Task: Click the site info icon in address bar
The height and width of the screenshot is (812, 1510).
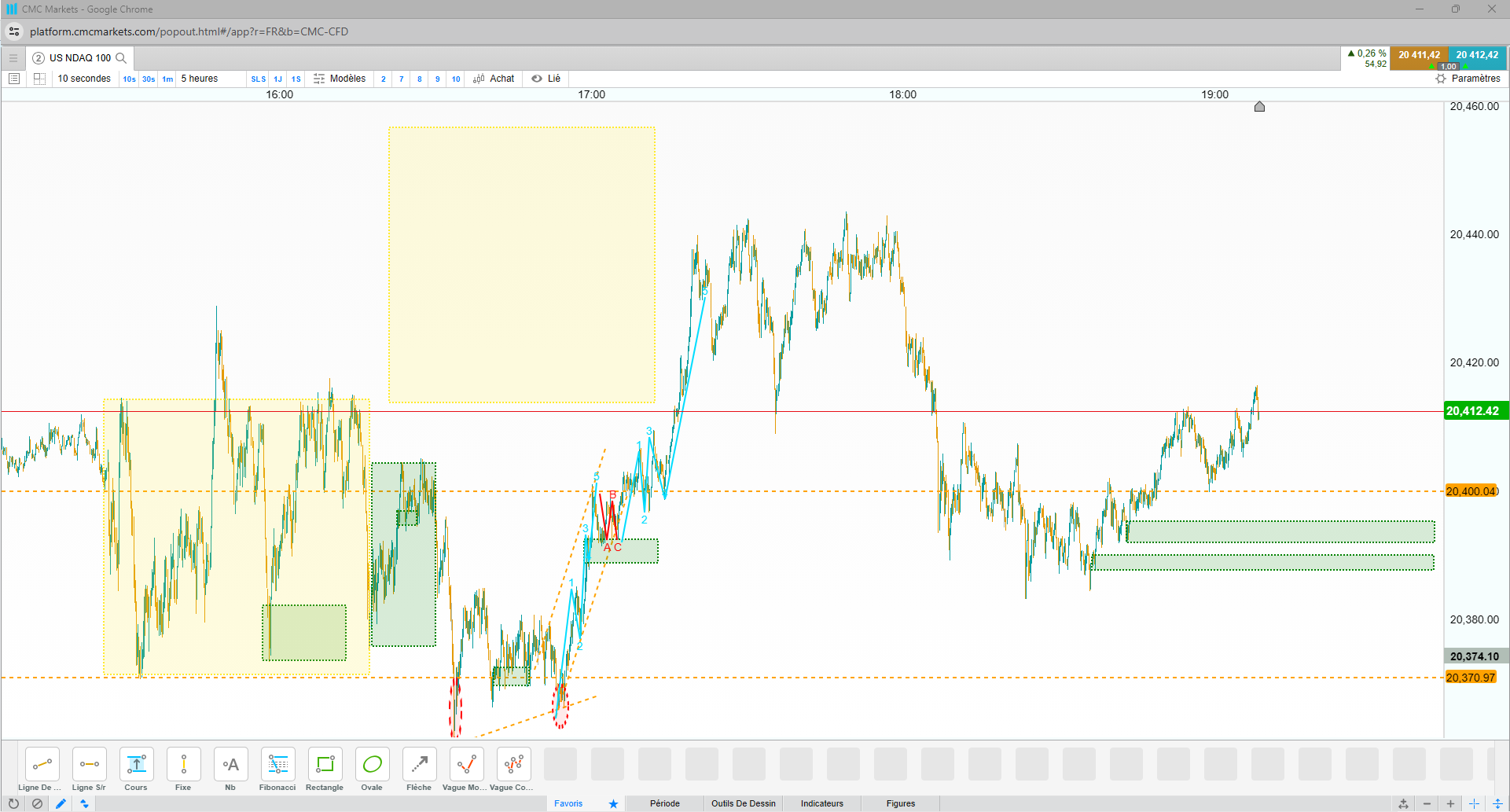Action: click(14, 31)
